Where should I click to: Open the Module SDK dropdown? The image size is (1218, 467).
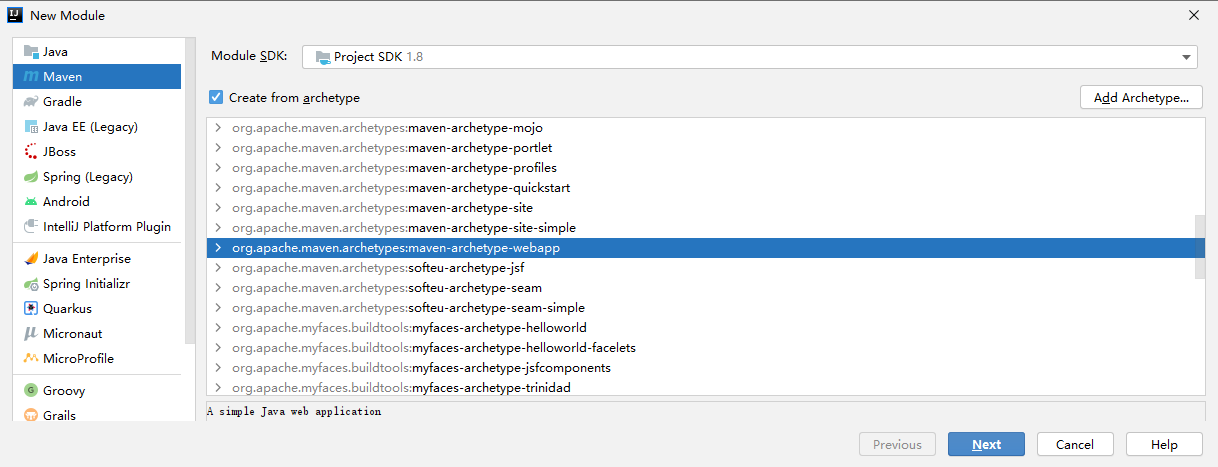[x=749, y=57]
